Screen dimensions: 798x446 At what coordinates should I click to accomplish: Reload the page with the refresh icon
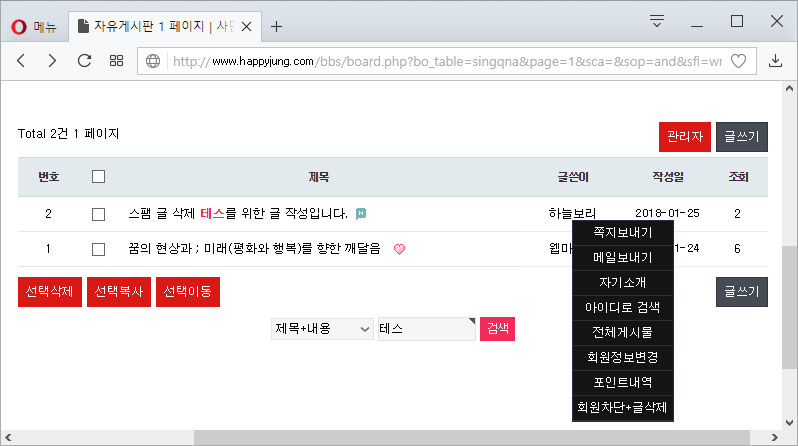84,61
